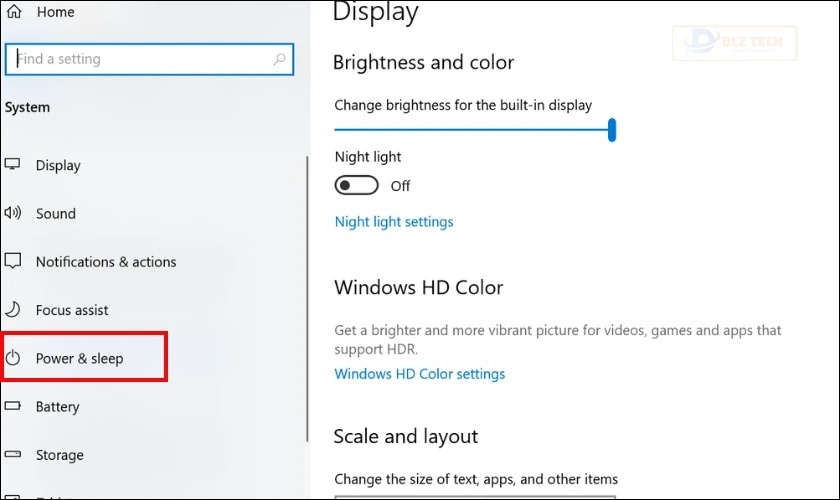This screenshot has height=500, width=840.
Task: Go to Sound settings
Action: tap(56, 213)
